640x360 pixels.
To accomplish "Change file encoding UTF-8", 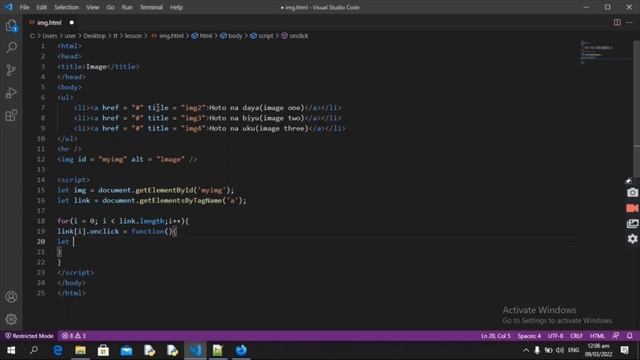I will [x=555, y=336].
